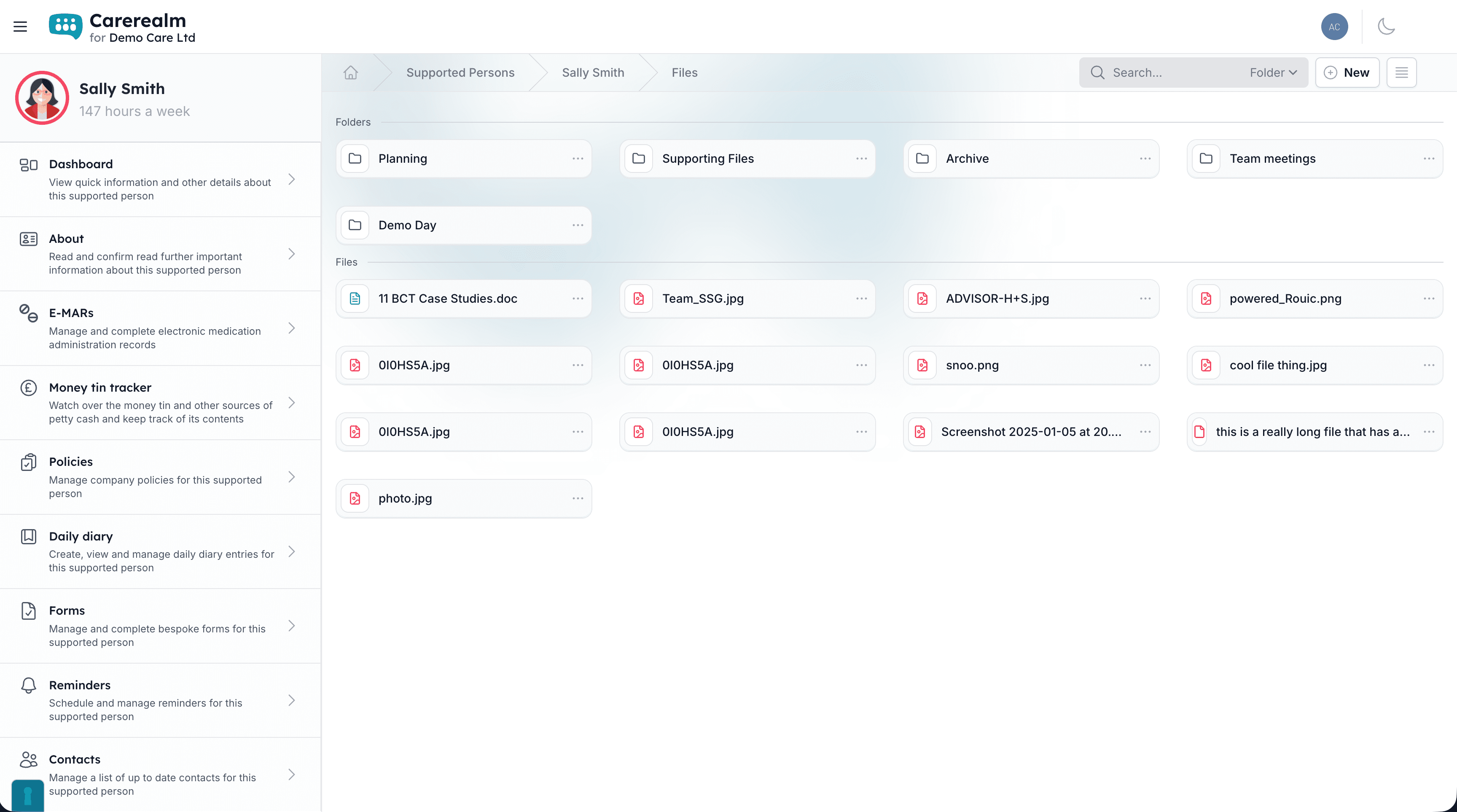Open 11 BCT Case Studies.doc options
Viewport: 1457px width, 812px height.
point(578,298)
